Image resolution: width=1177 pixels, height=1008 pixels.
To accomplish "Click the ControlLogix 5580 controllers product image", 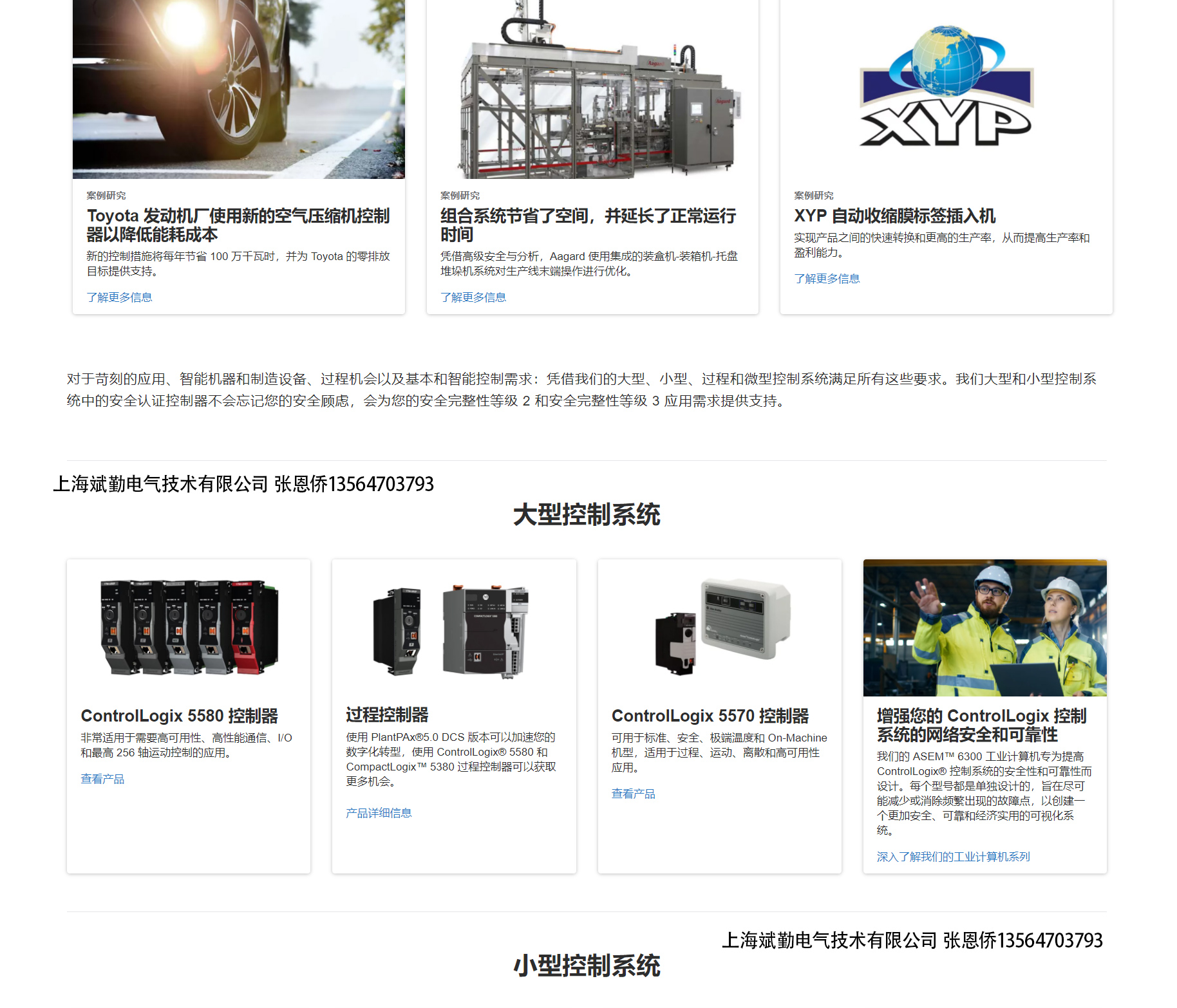I will [x=189, y=628].
